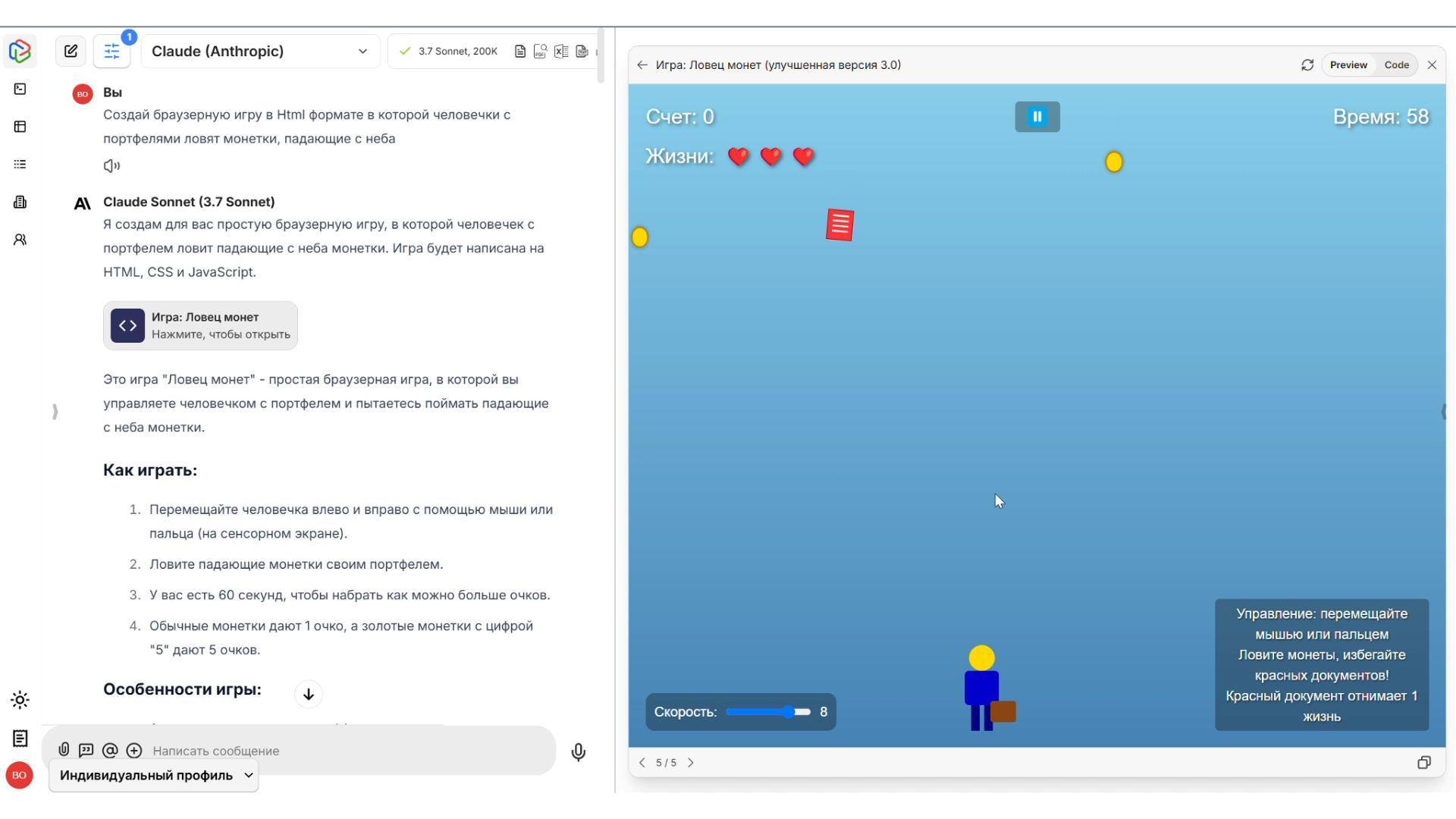Expand the Индивидуальный профиль dropdown
Image resolution: width=1456 pixels, height=819 pixels.
[154, 776]
